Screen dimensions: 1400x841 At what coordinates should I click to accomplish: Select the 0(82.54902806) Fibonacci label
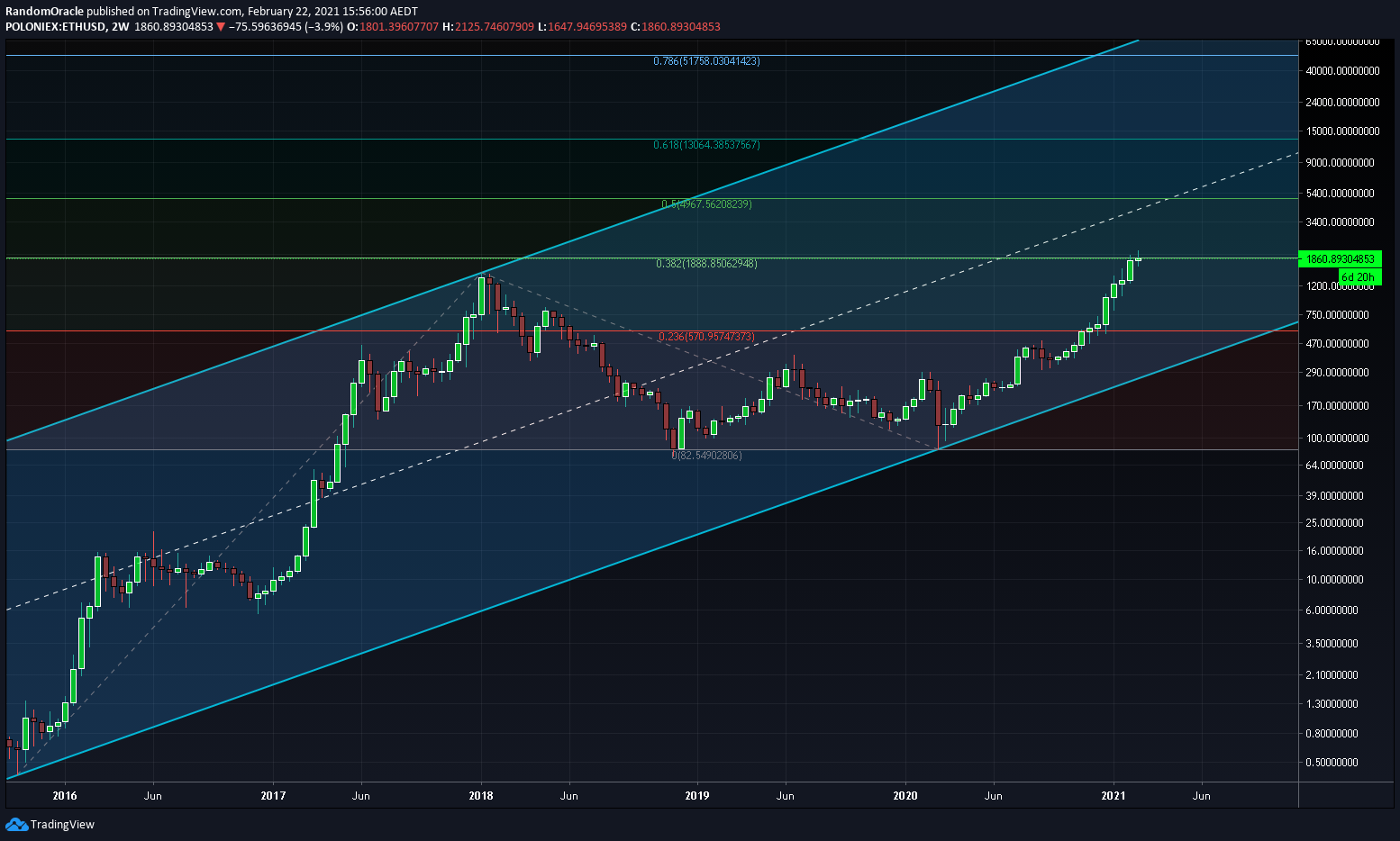point(706,456)
